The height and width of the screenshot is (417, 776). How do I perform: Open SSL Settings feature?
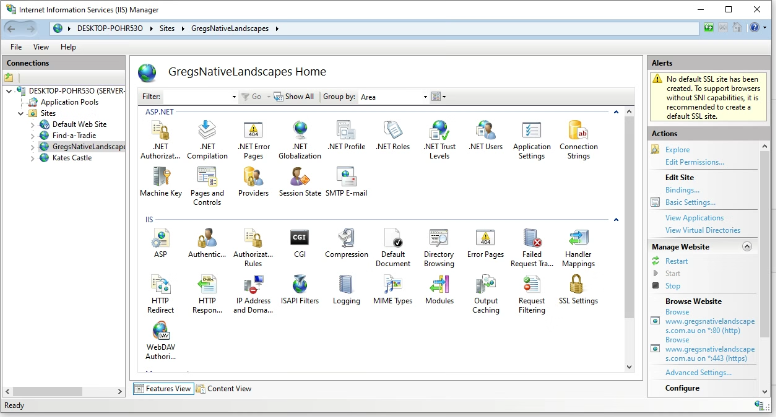pos(578,290)
